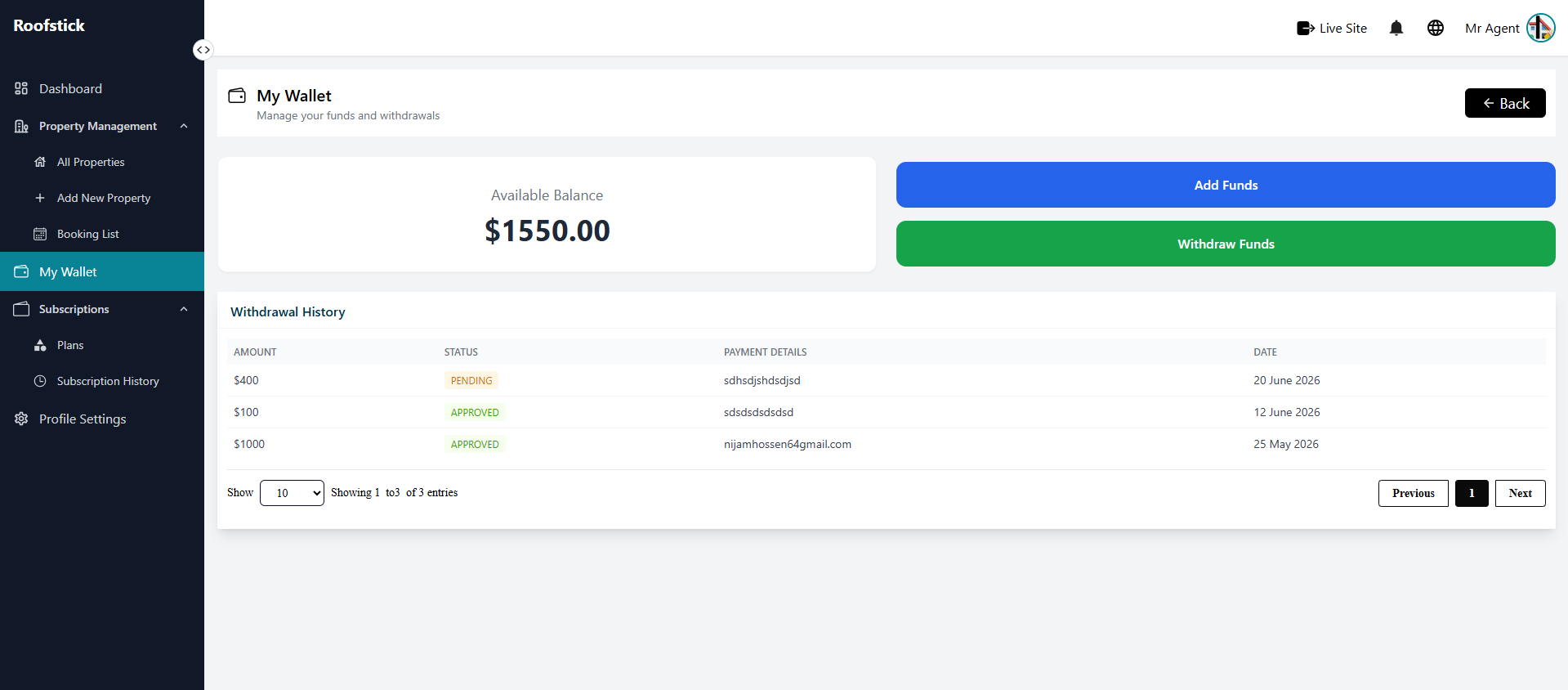
Task: Click the Plans shapes icon
Action: point(40,345)
